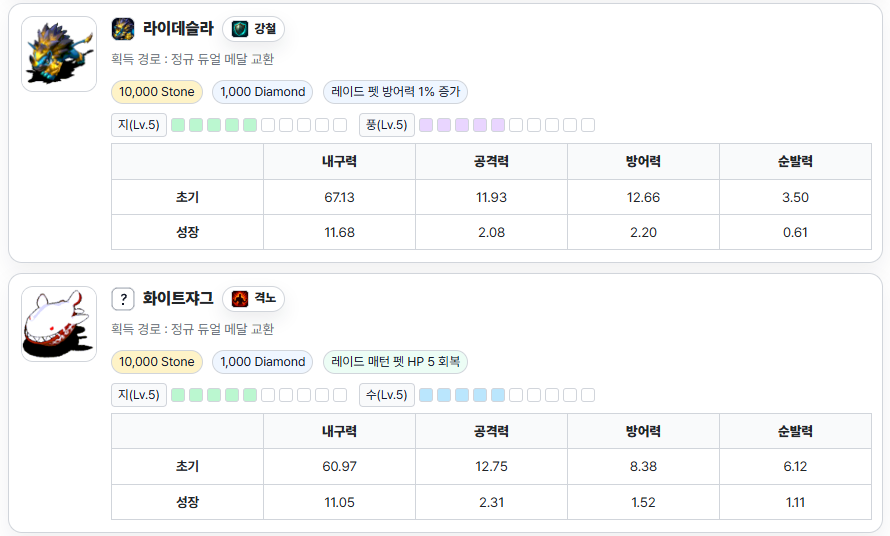Click the 강철 skill icon
Viewport: 890px width, 536px height.
pyautogui.click(x=240, y=29)
